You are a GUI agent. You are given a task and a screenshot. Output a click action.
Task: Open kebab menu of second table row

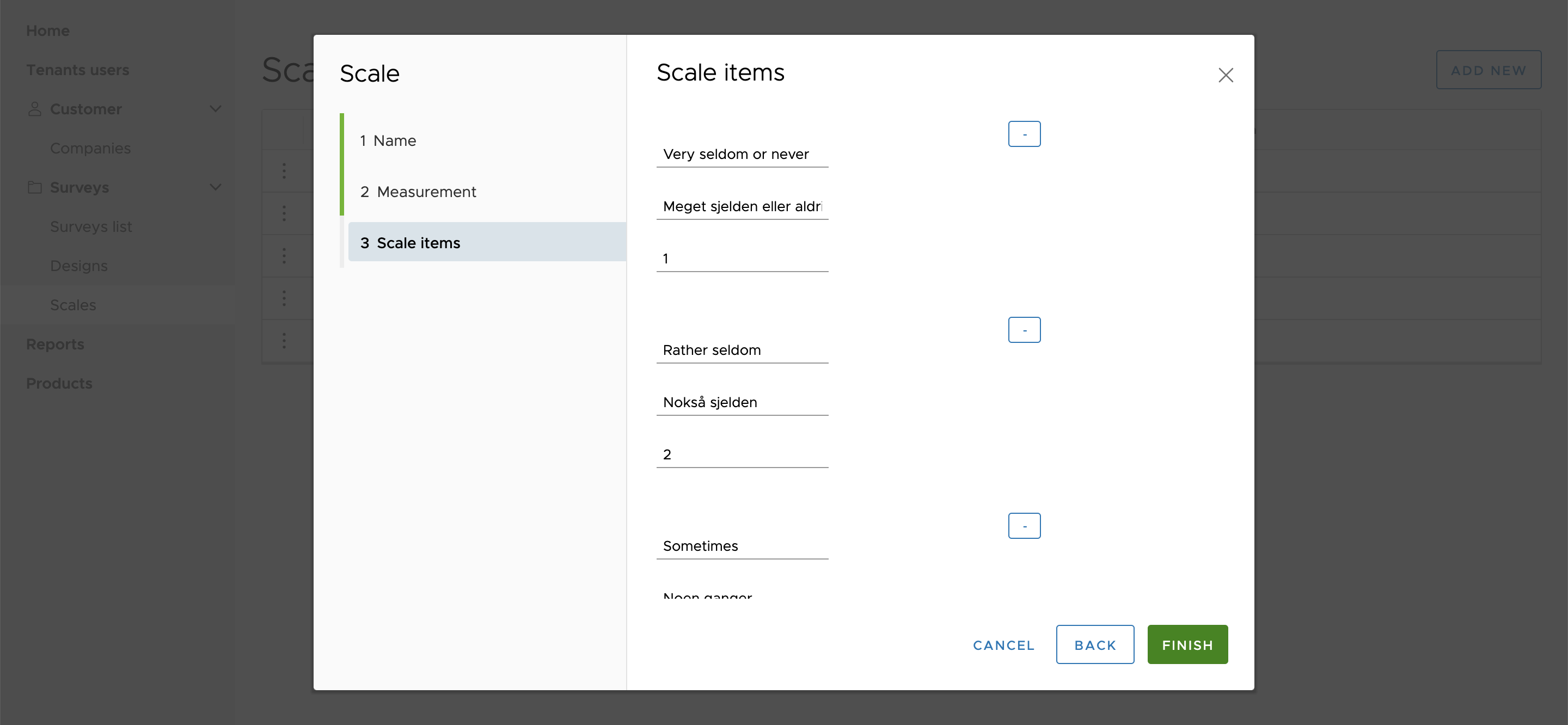point(284,213)
